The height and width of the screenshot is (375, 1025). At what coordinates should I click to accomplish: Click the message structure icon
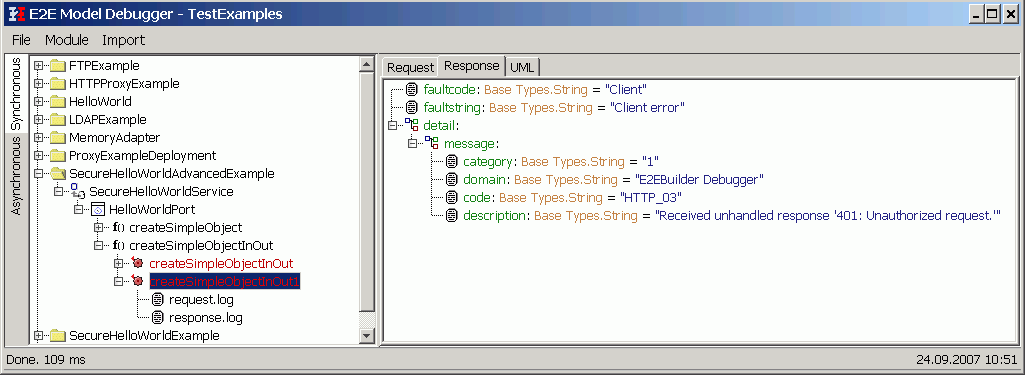(432, 142)
